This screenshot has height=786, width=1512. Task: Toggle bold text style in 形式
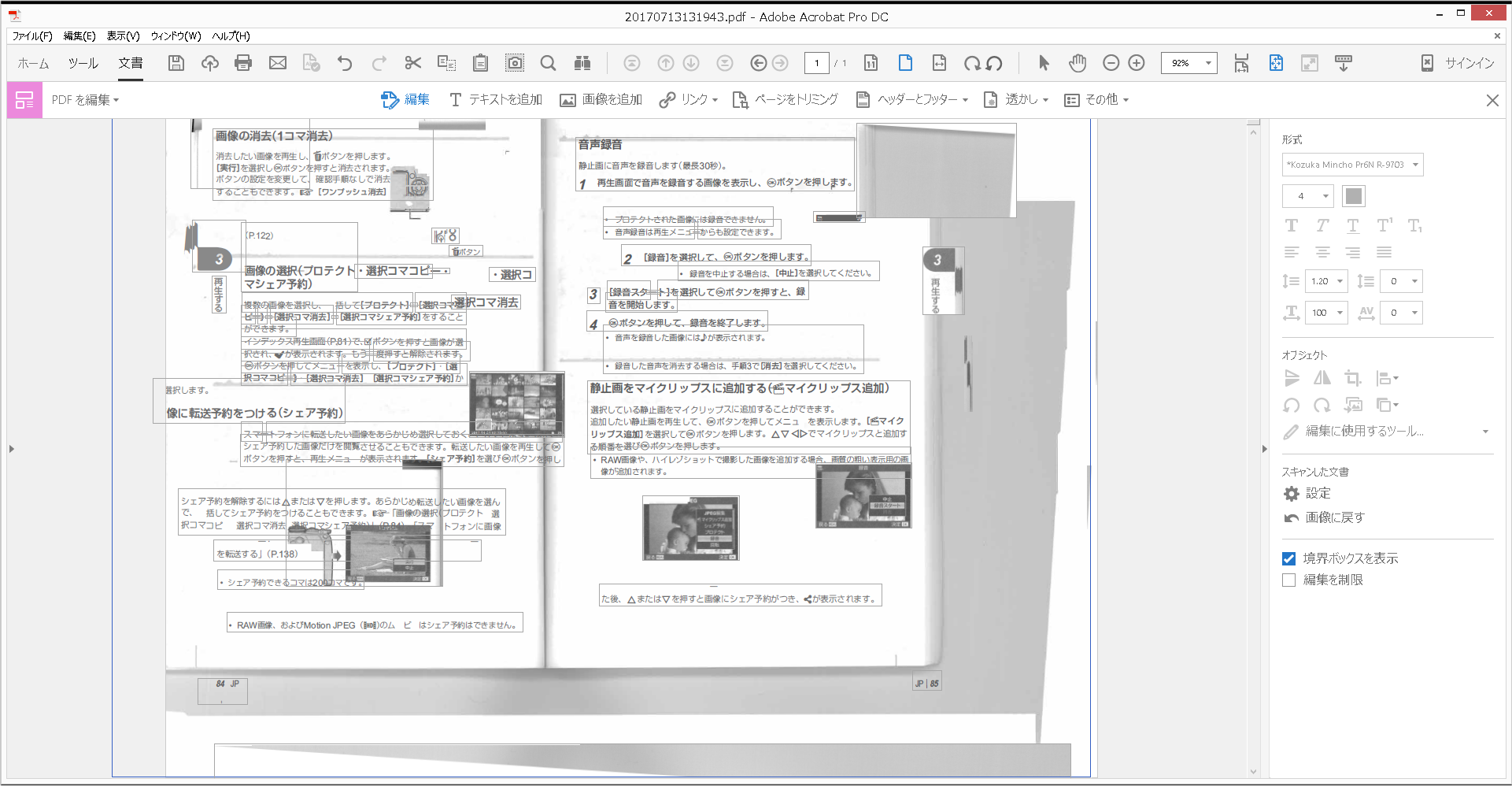(x=1292, y=225)
